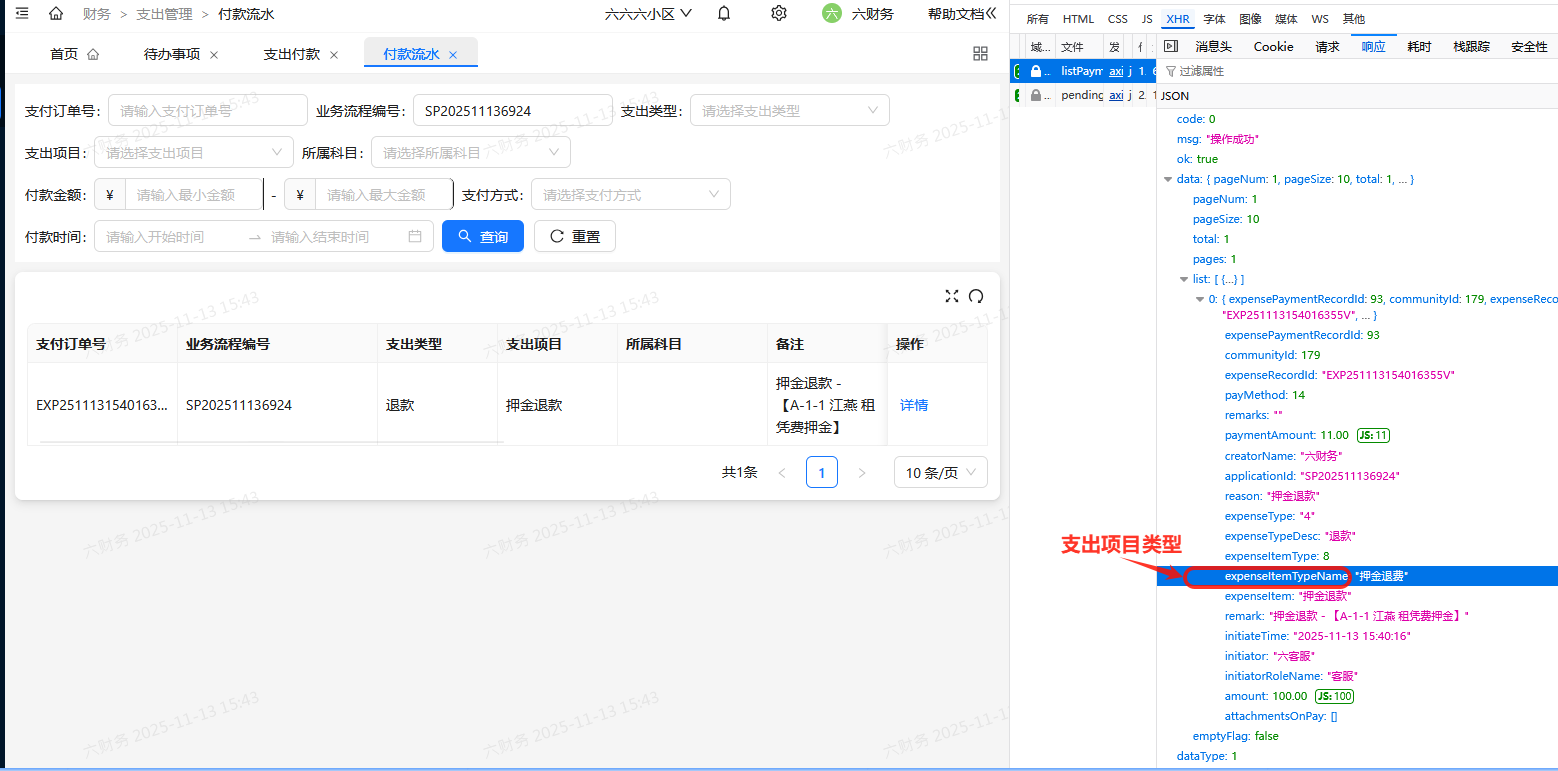Open the calendar icon in 付款时间 field
Viewport: 1558px width, 771px height.
click(415, 236)
